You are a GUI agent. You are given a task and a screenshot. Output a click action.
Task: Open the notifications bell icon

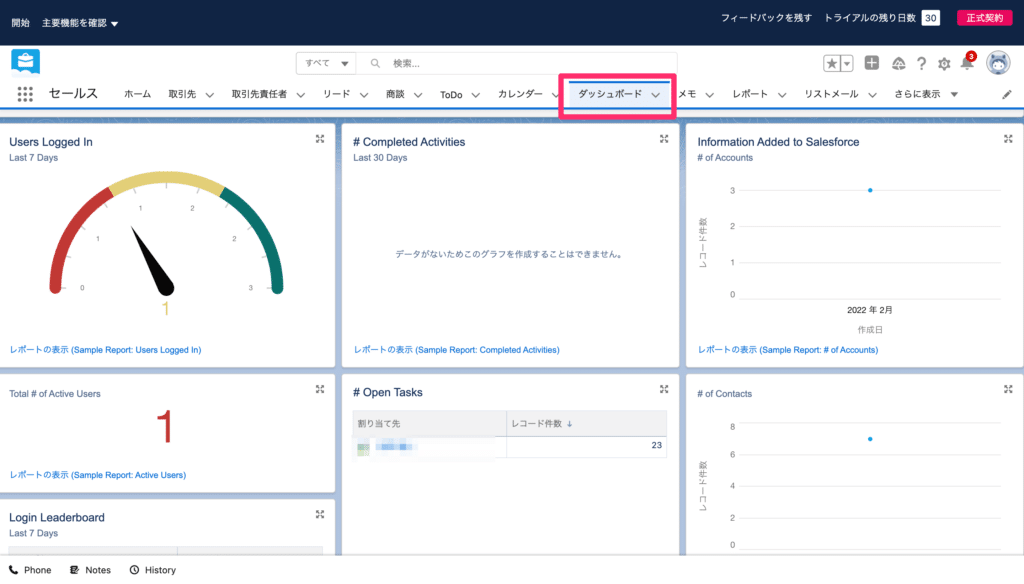[967, 63]
